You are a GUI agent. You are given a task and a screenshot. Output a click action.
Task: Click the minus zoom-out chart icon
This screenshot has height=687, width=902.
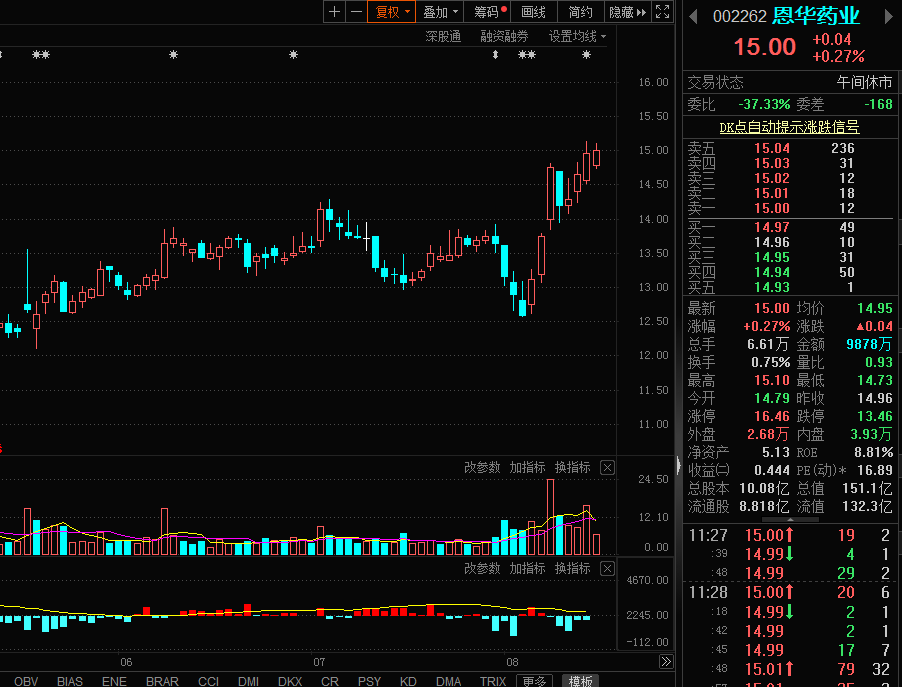tap(356, 12)
